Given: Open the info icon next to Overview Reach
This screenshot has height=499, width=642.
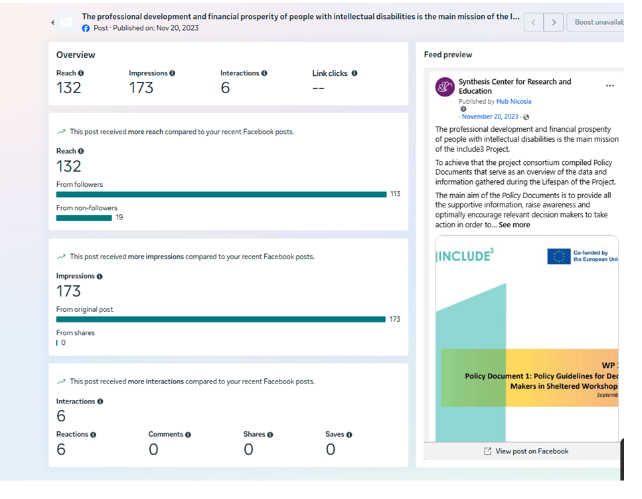Looking at the screenshot, I should click(x=81, y=73).
